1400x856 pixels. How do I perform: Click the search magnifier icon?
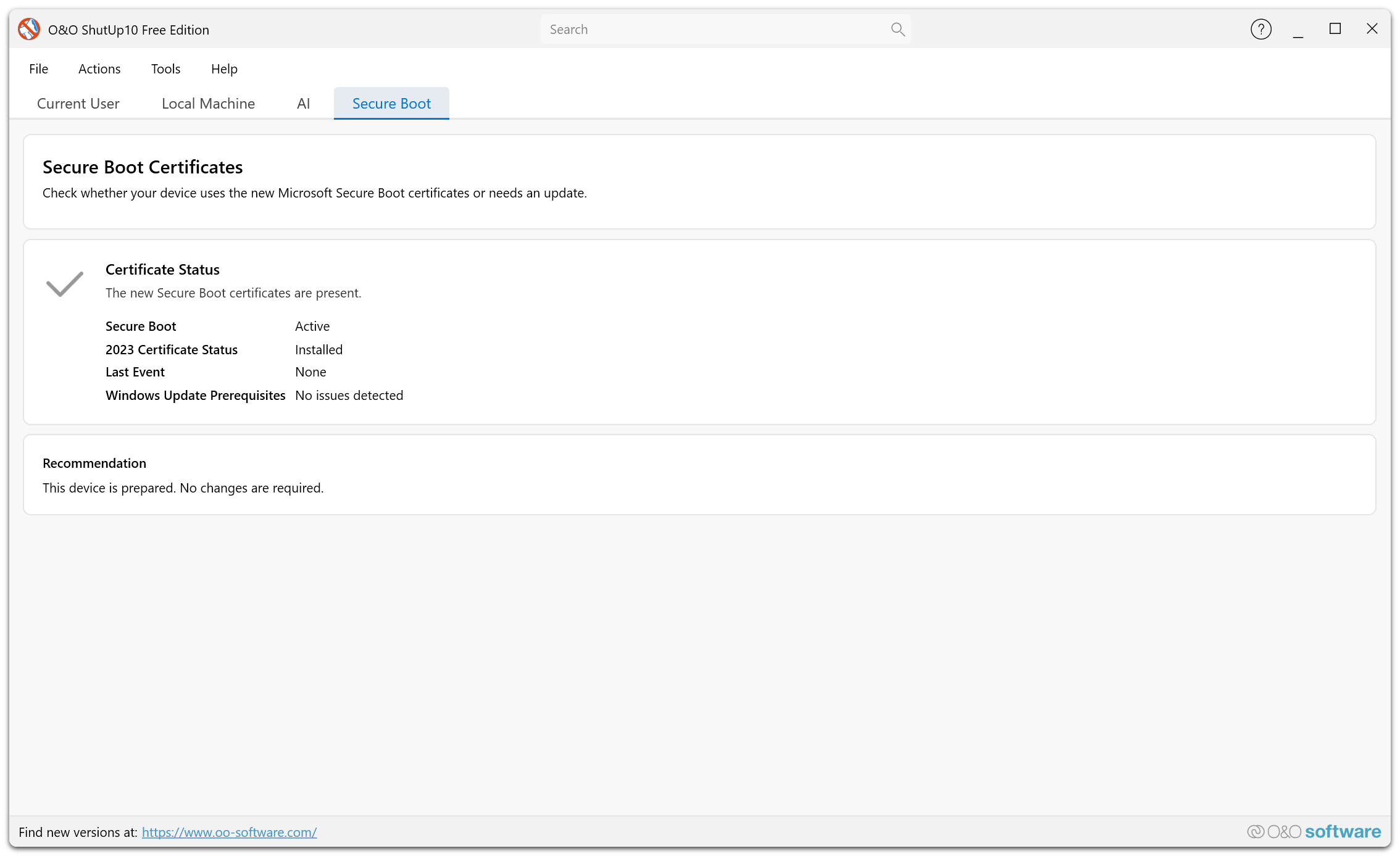click(x=898, y=29)
